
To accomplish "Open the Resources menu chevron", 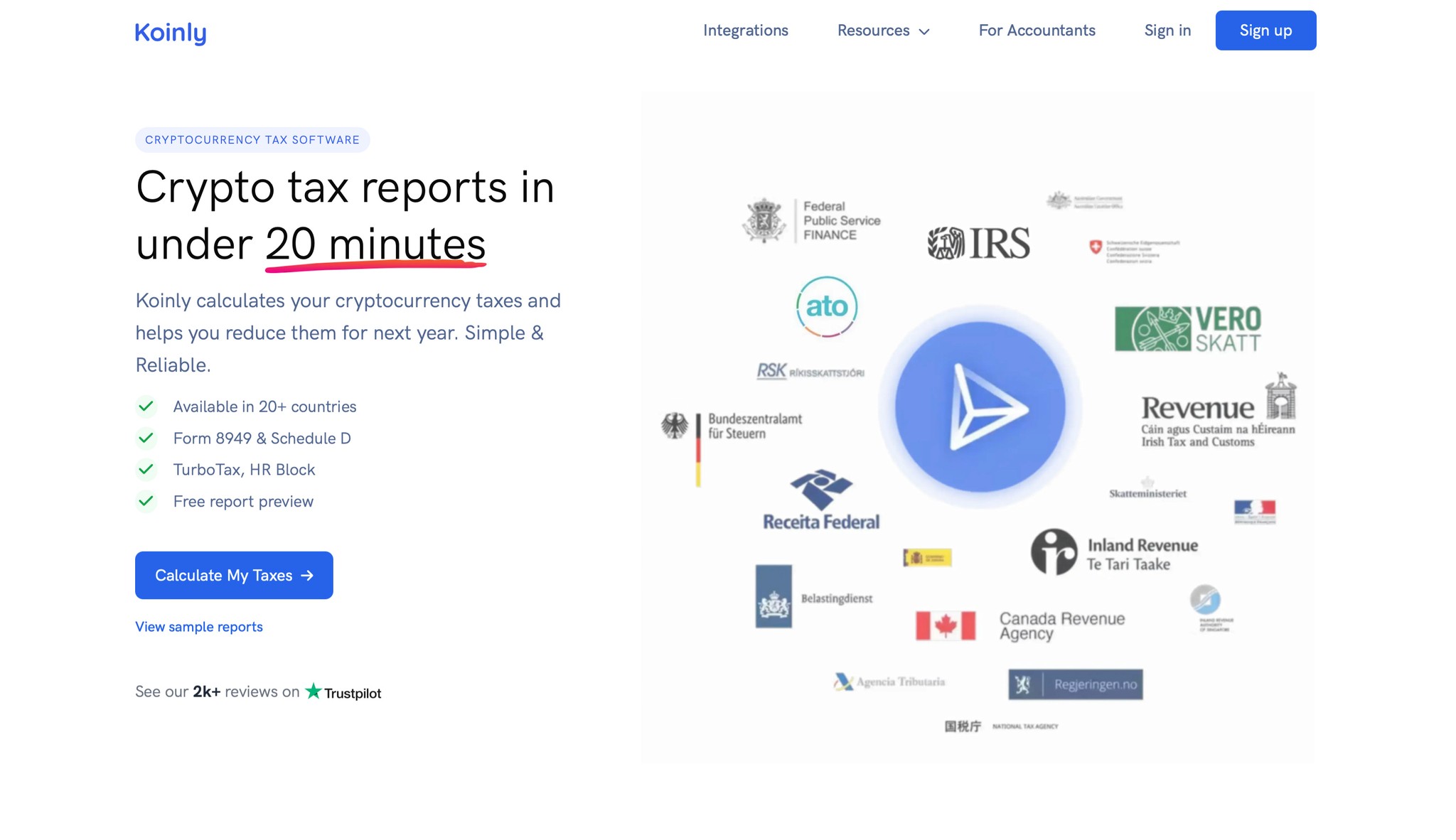I will click(924, 31).
